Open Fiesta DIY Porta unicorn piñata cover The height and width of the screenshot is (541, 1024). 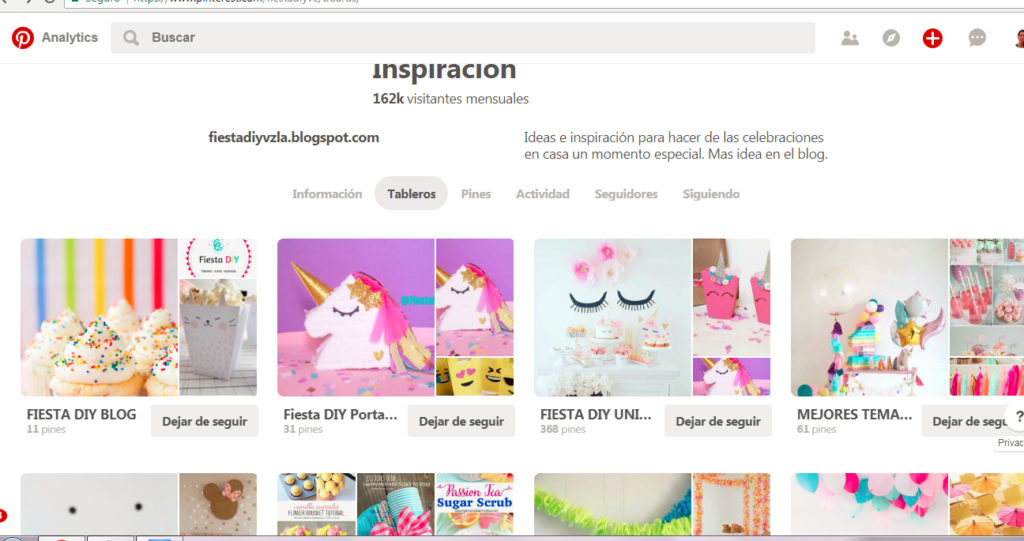(x=356, y=318)
